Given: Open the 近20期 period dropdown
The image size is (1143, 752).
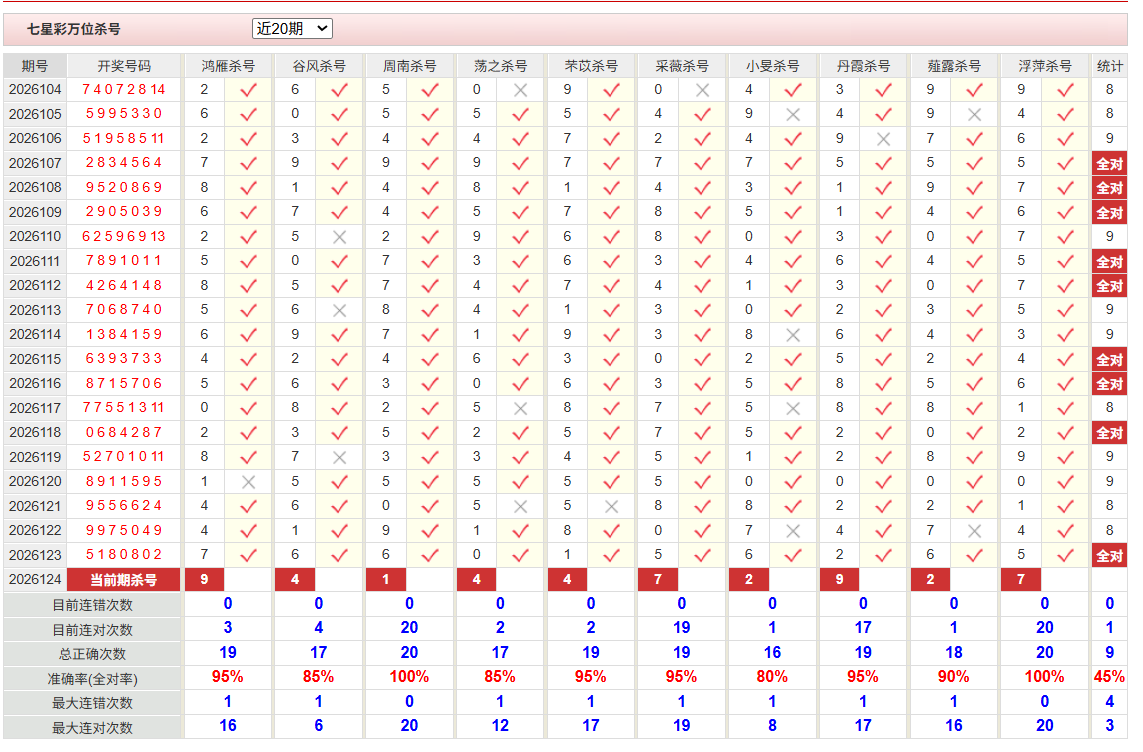Looking at the screenshot, I should (292, 28).
